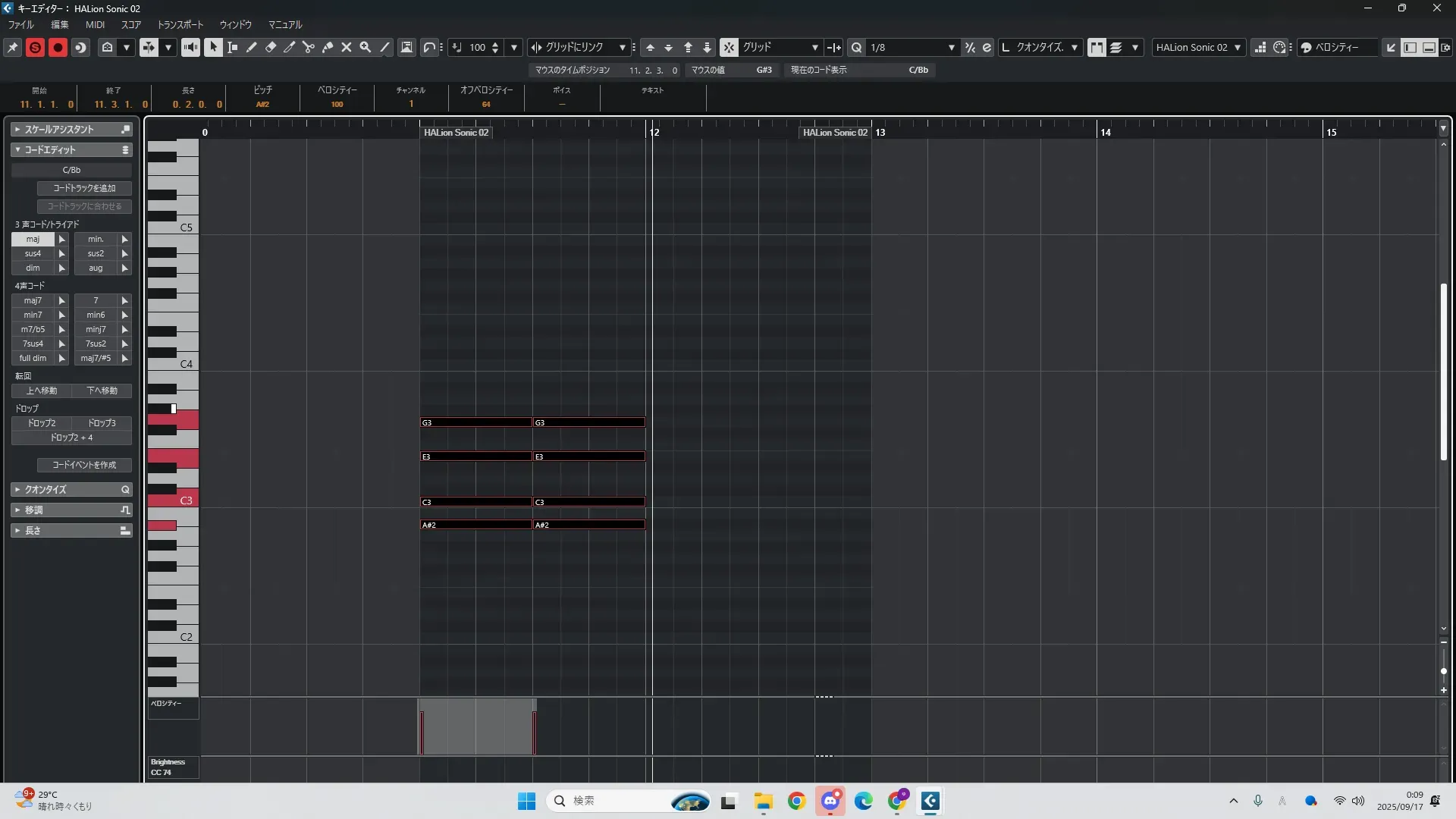Toggle Solo Editor button
Viewport: 1456px width, 819px height.
(x=35, y=47)
